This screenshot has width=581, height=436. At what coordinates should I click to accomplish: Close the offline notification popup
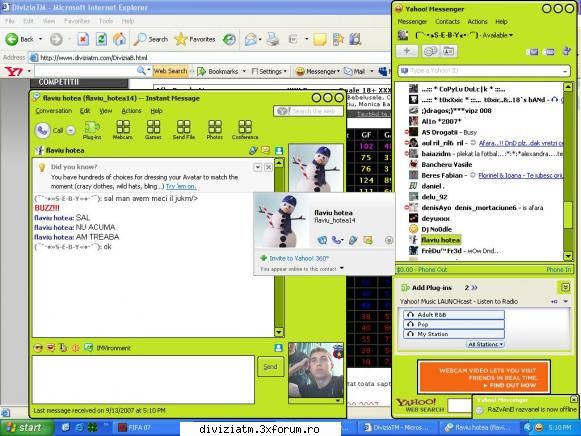(574, 399)
